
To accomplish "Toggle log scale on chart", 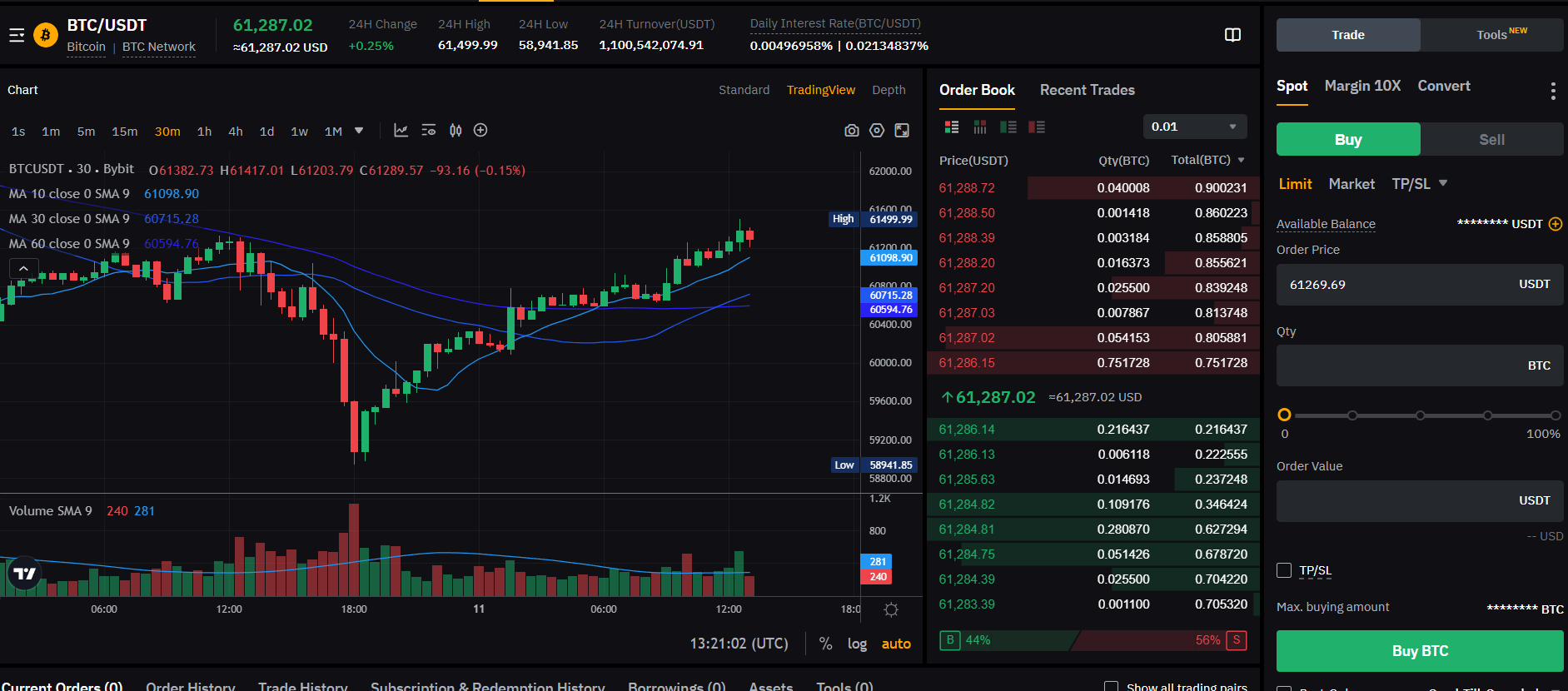I will point(857,644).
